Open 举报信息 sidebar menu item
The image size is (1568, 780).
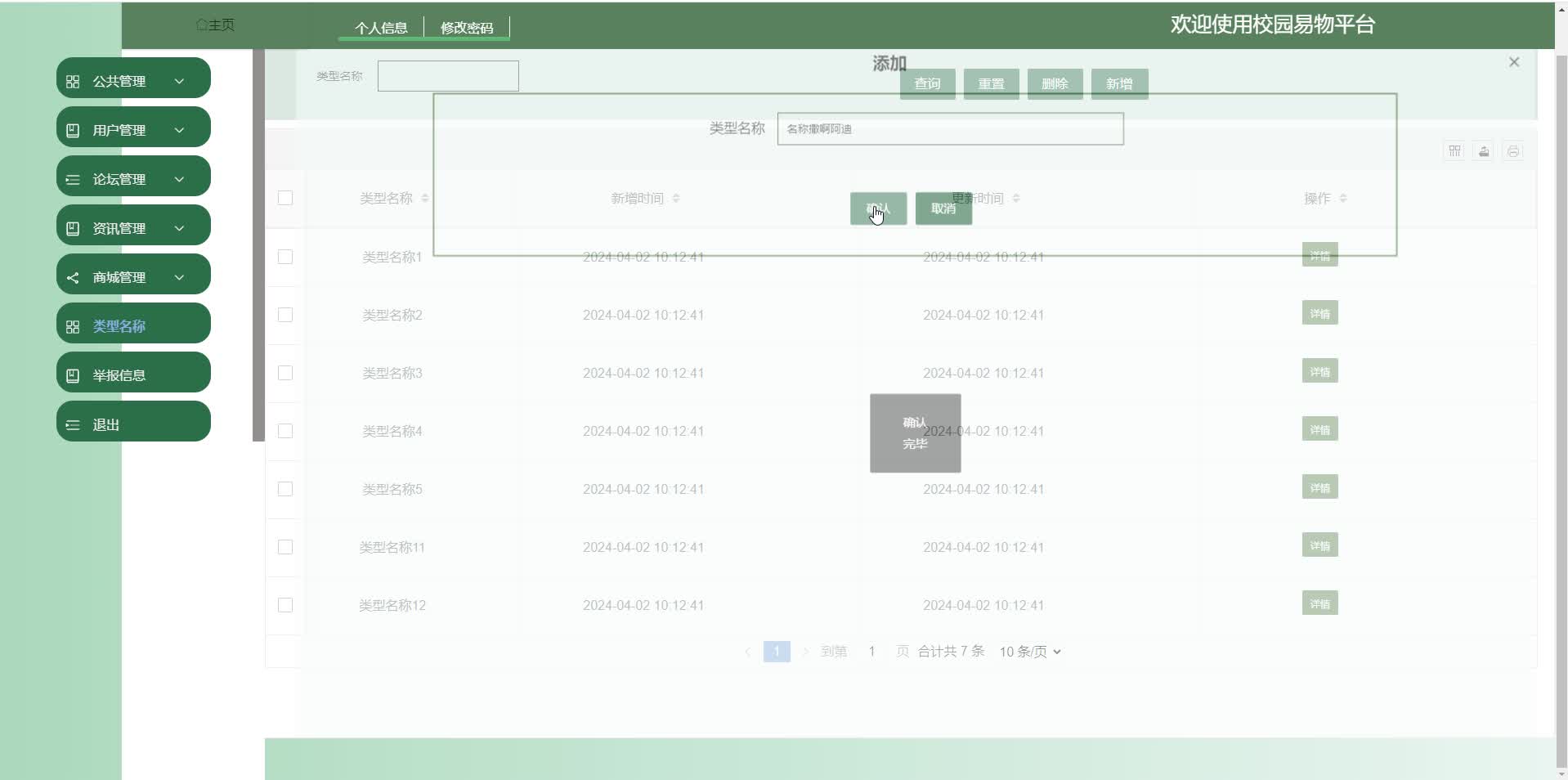click(x=133, y=373)
